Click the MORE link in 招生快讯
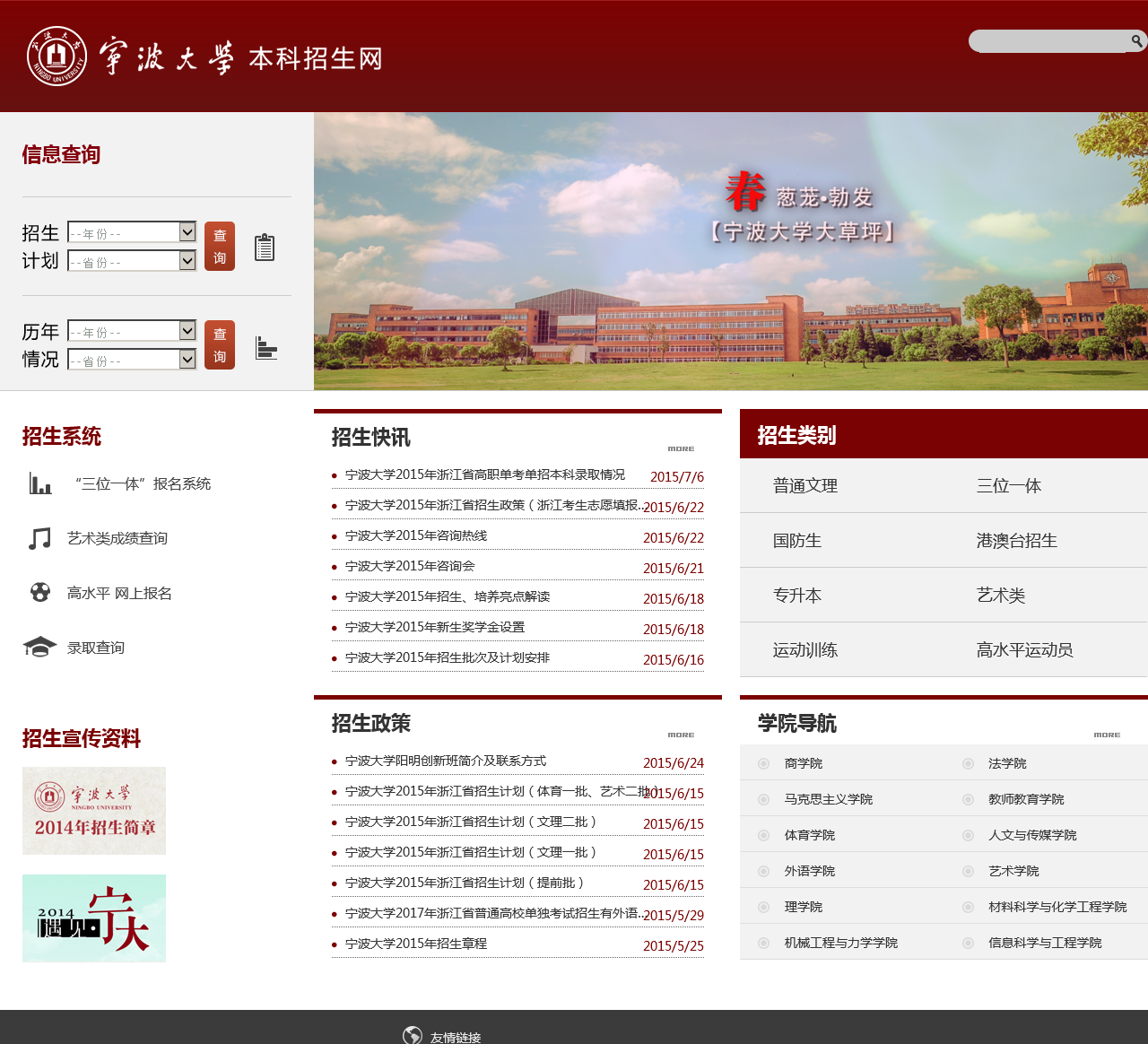The height and width of the screenshot is (1044, 1148). click(681, 448)
